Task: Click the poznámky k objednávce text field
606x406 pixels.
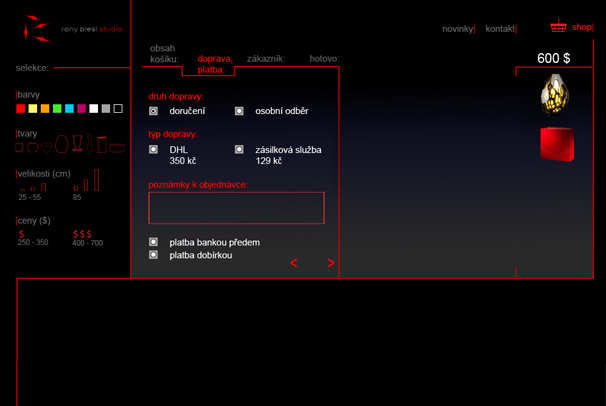Action: (x=236, y=208)
